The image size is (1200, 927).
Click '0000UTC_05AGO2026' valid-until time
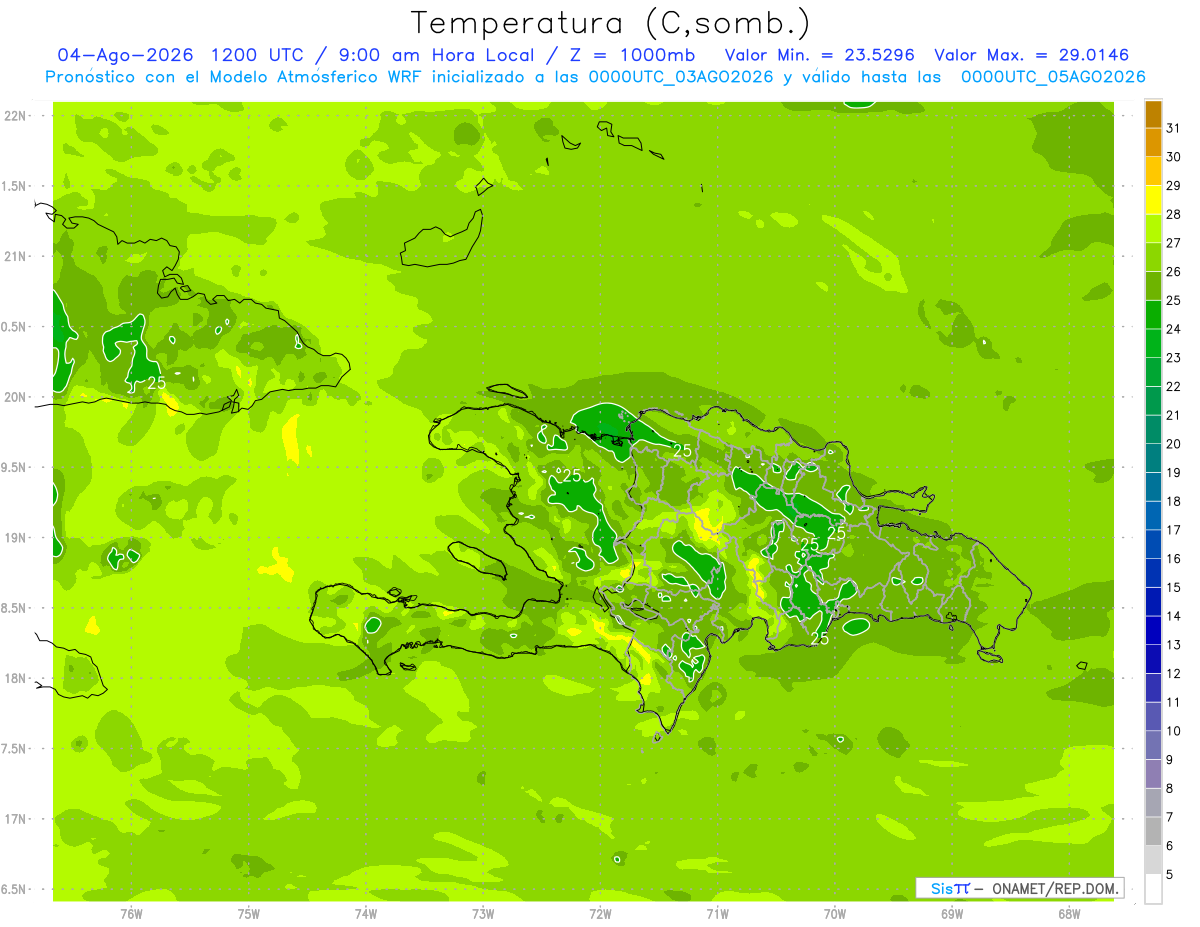click(1053, 77)
